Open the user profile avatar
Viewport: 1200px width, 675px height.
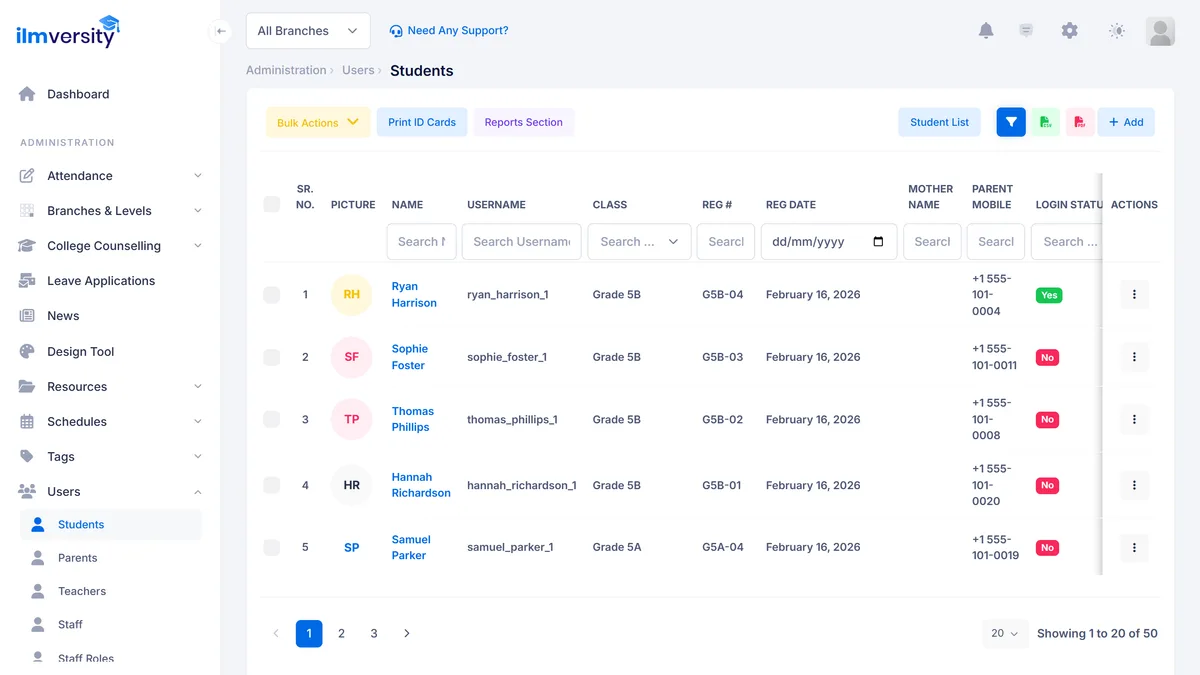pyautogui.click(x=1160, y=31)
